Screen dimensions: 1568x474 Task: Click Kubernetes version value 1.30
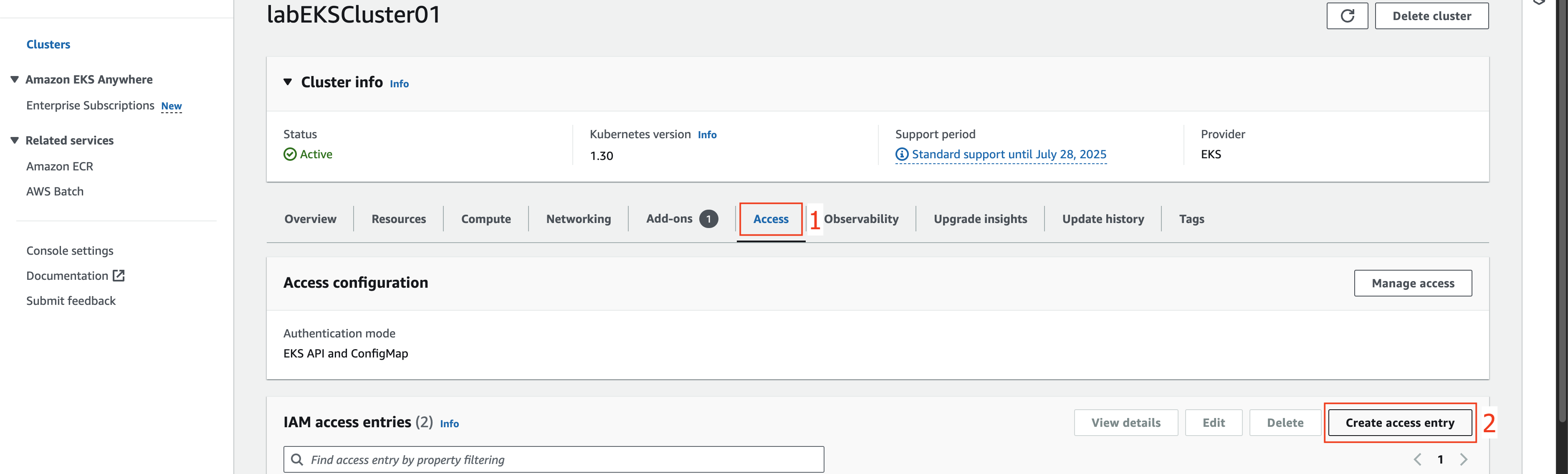coord(602,156)
